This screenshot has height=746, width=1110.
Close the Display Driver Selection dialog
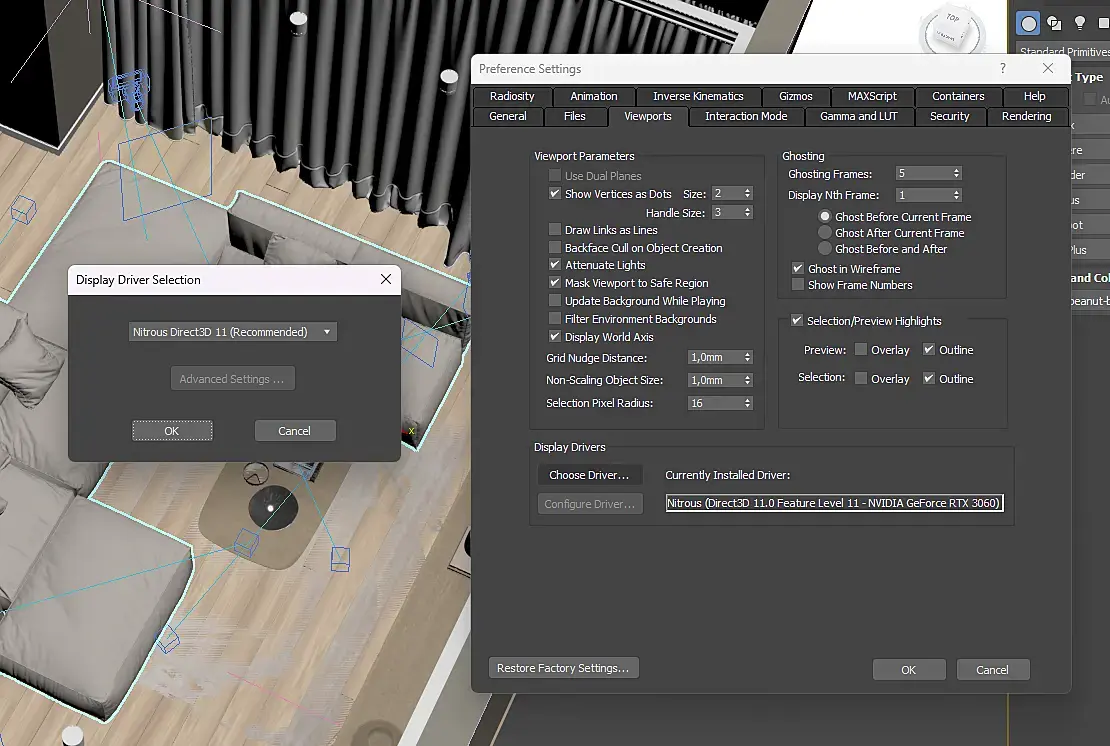[x=386, y=280]
